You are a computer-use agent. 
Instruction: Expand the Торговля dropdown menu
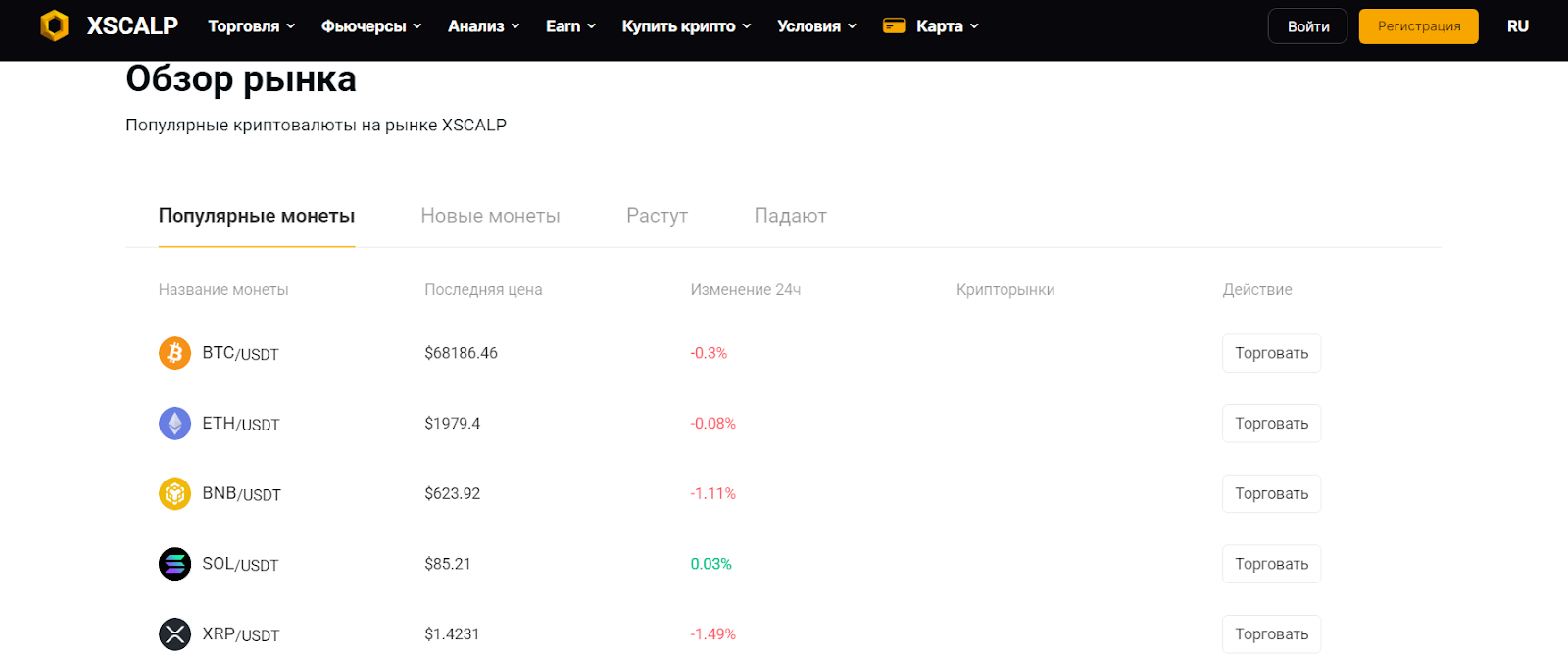pos(251,26)
